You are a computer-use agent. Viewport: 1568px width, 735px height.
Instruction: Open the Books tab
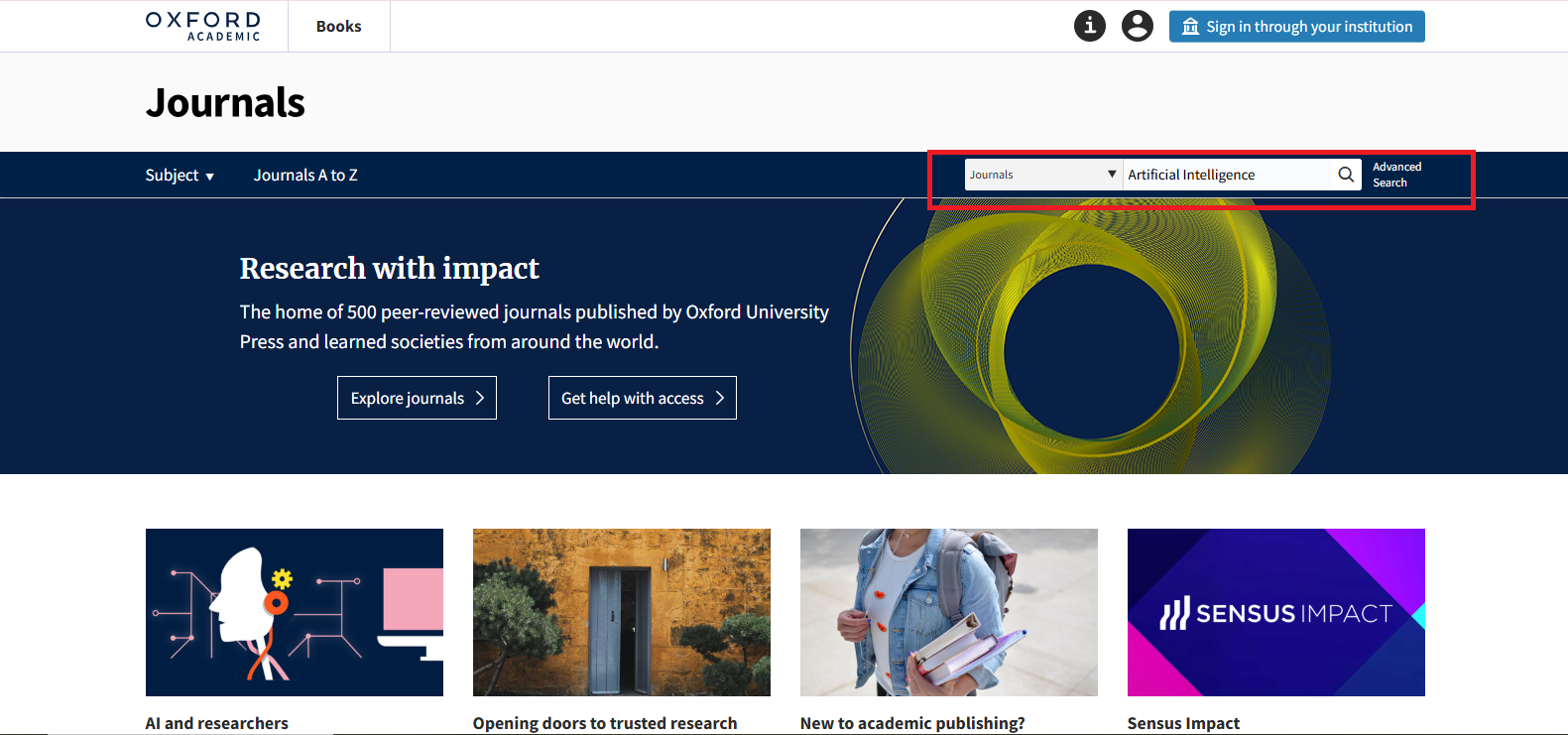[x=338, y=27]
